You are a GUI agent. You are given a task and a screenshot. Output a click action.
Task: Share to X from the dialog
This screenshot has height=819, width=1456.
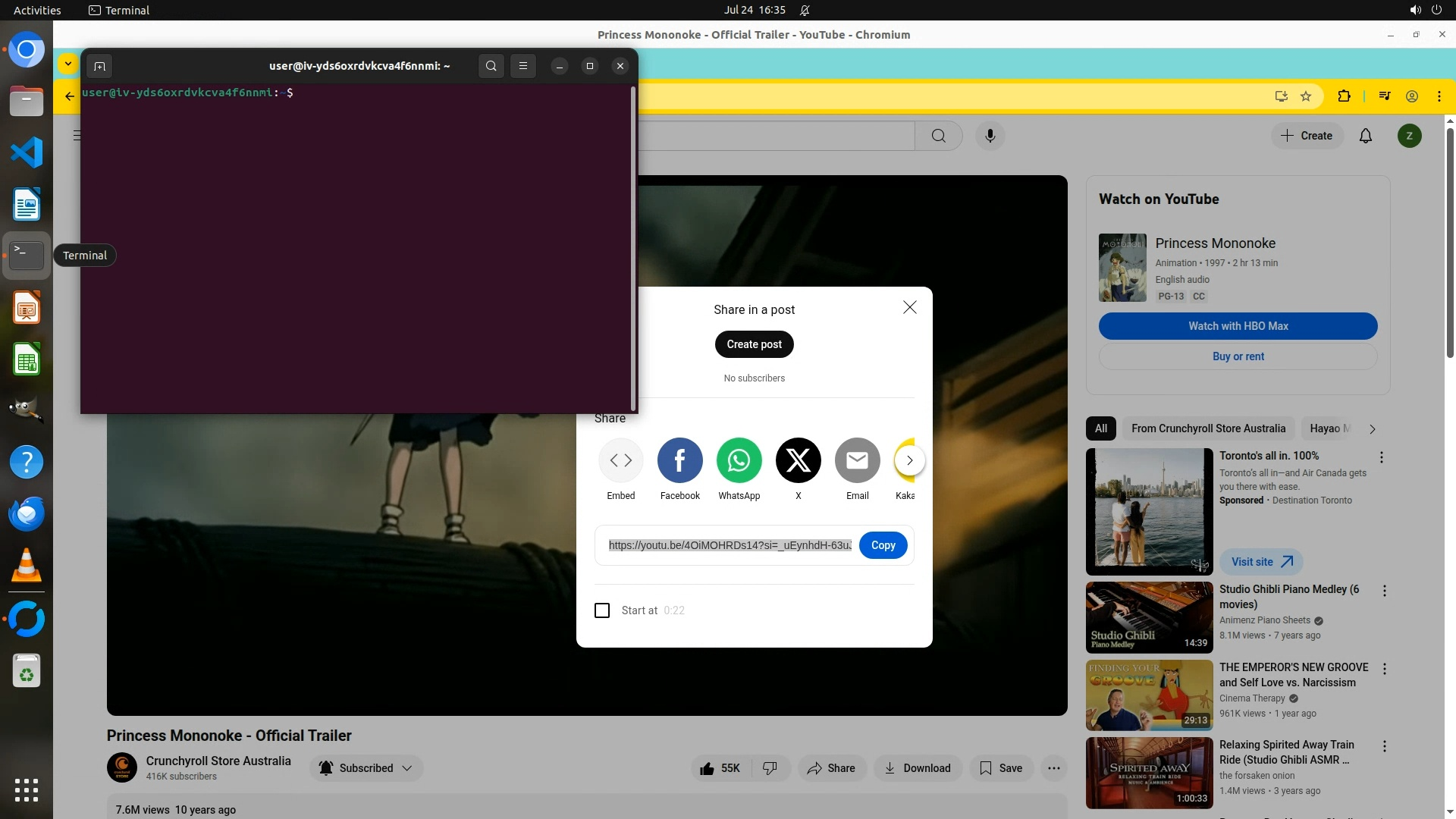pyautogui.click(x=798, y=460)
